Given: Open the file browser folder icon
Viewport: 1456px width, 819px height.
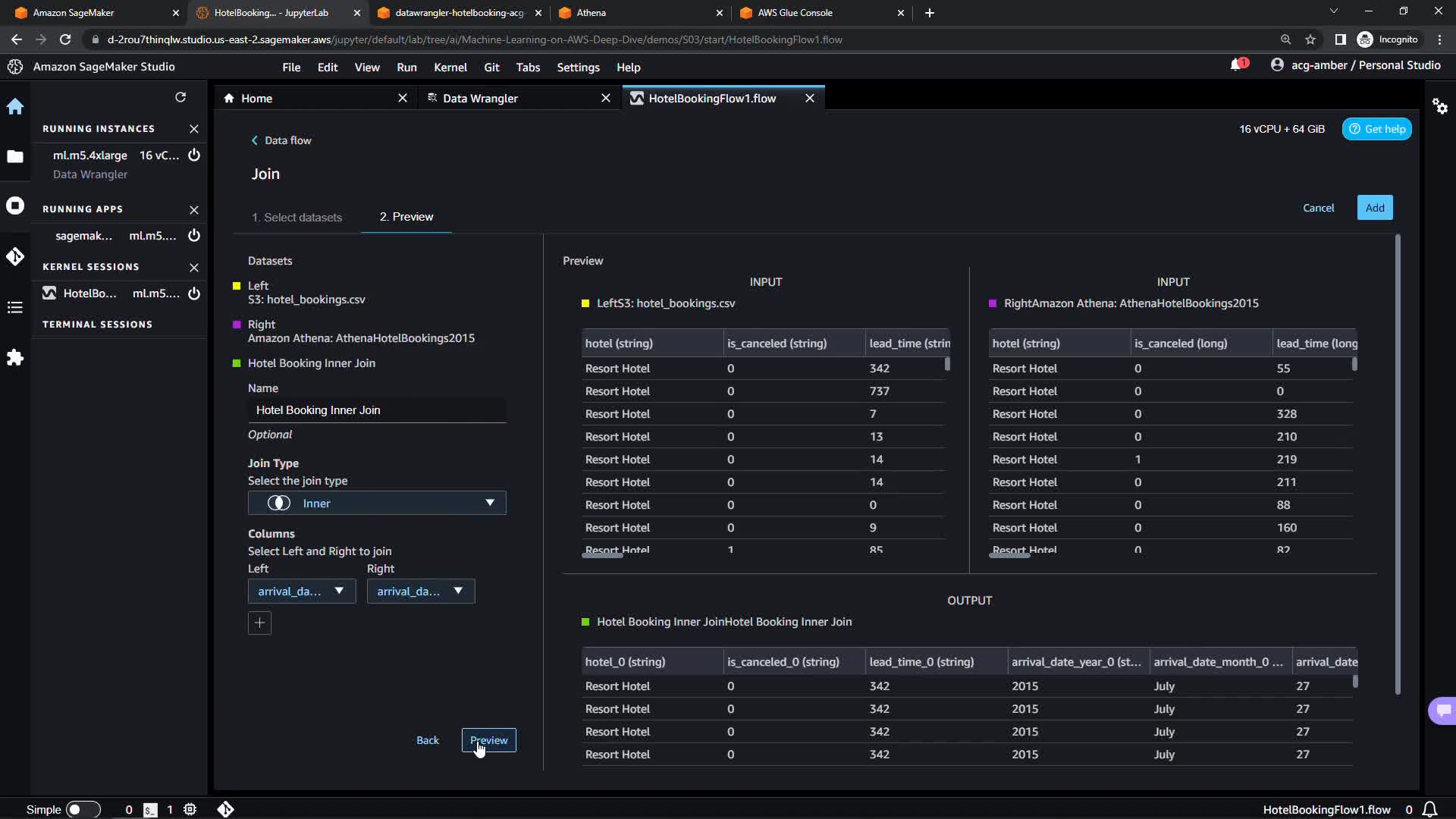Looking at the screenshot, I should (x=15, y=156).
